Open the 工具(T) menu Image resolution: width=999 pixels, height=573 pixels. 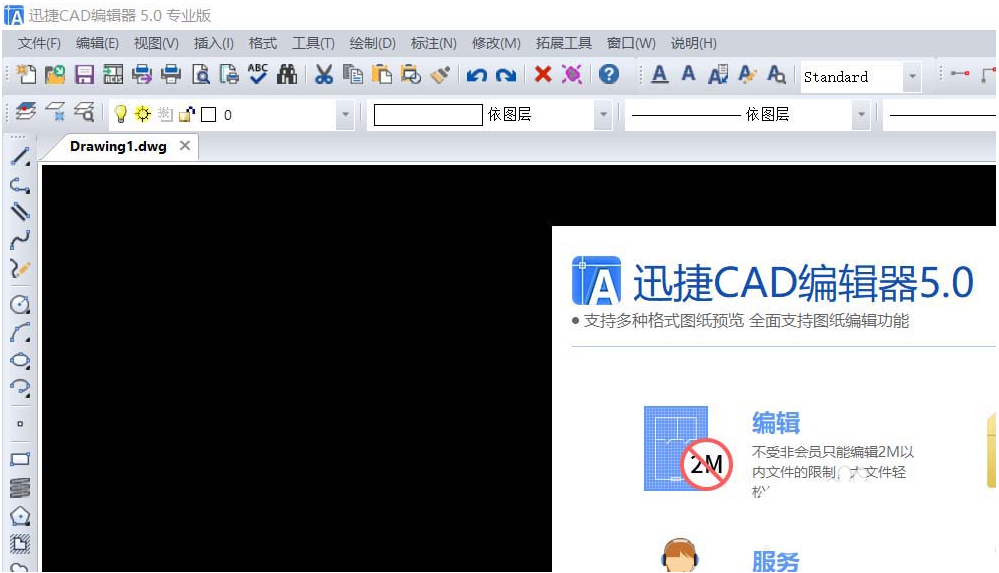(313, 43)
